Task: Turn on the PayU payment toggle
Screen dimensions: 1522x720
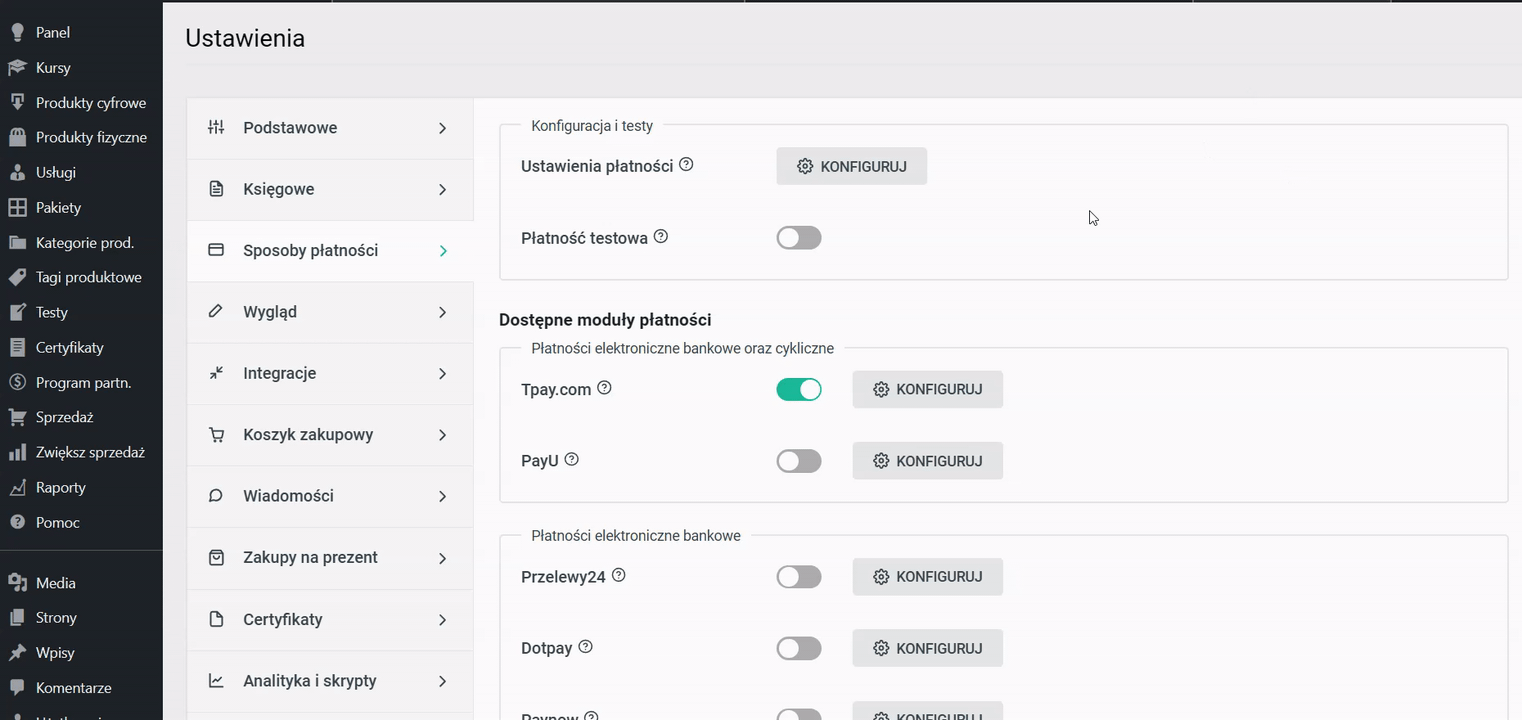Action: [799, 461]
